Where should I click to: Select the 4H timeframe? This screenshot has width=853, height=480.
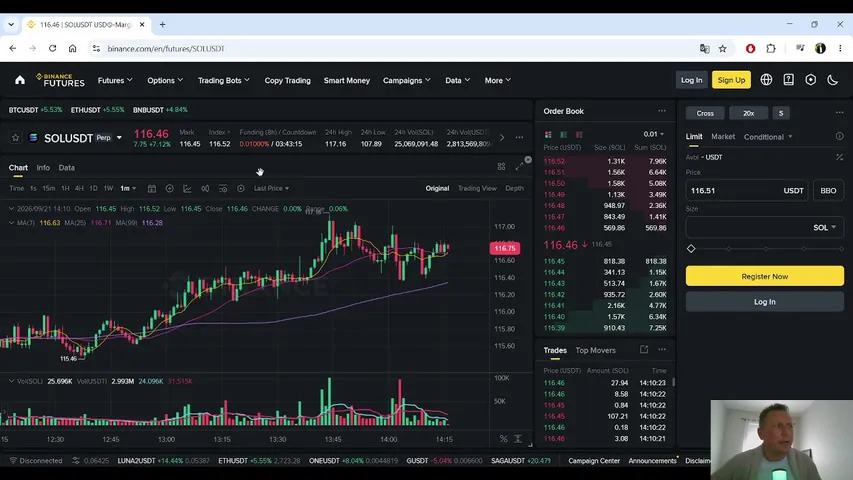[79, 188]
